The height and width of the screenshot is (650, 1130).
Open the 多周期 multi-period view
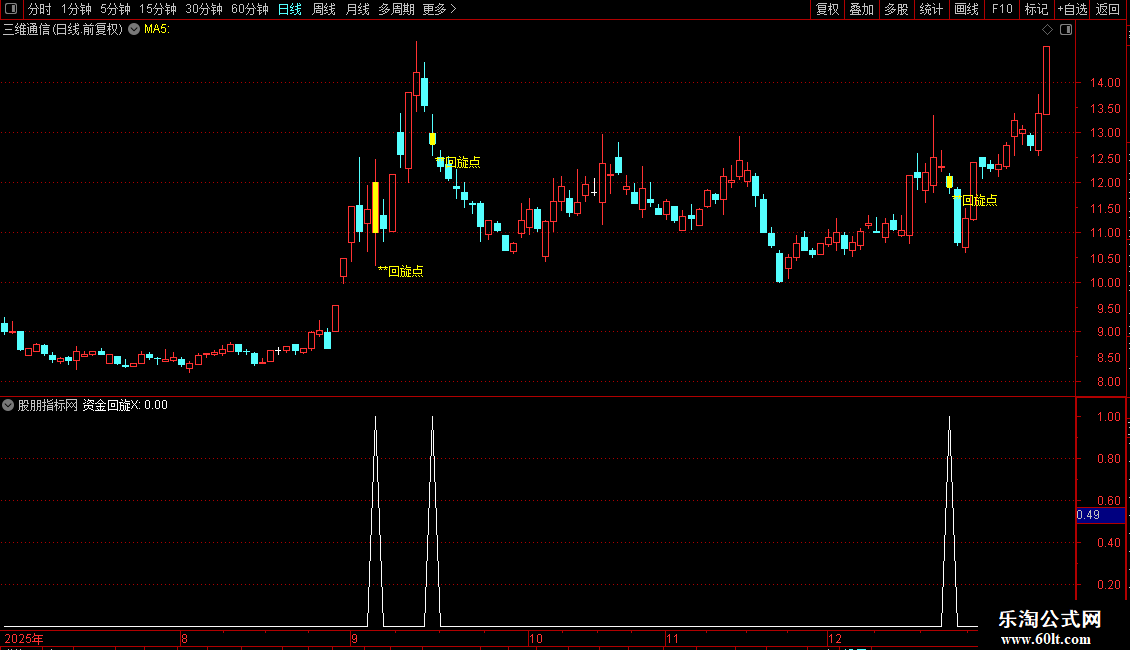pyautogui.click(x=396, y=9)
